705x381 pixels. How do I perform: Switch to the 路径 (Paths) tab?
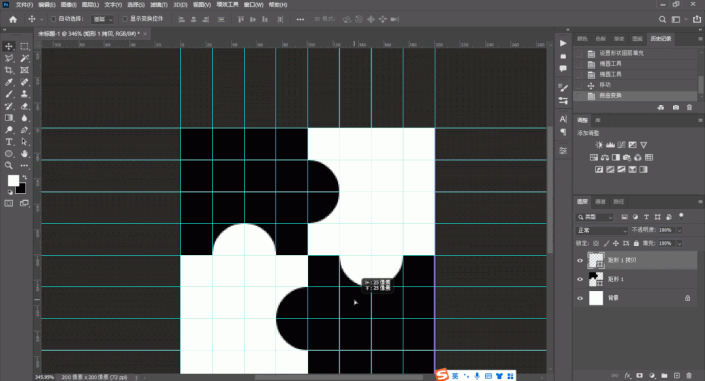(x=619, y=202)
